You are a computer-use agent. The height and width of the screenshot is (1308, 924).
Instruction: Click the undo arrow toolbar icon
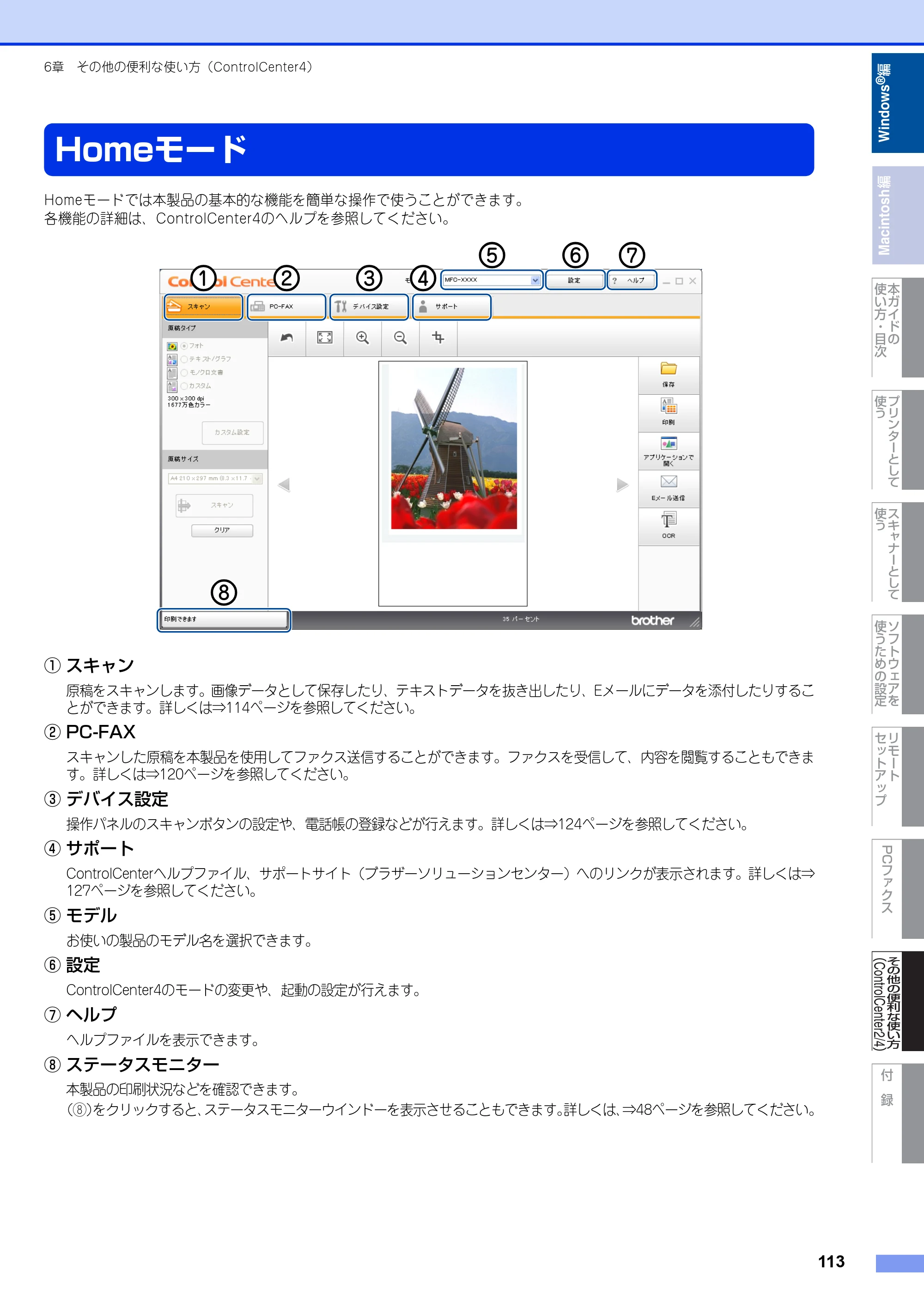click(x=286, y=338)
